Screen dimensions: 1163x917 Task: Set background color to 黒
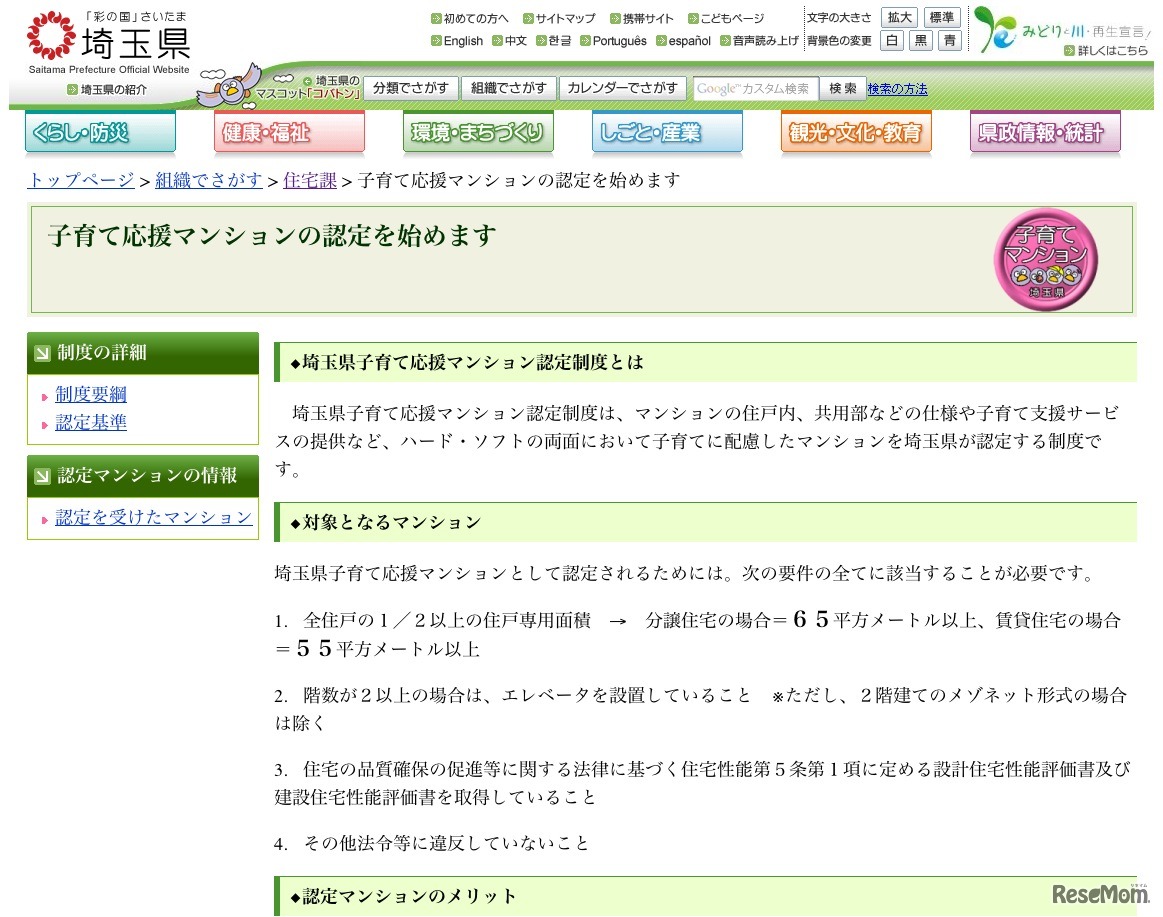point(921,41)
